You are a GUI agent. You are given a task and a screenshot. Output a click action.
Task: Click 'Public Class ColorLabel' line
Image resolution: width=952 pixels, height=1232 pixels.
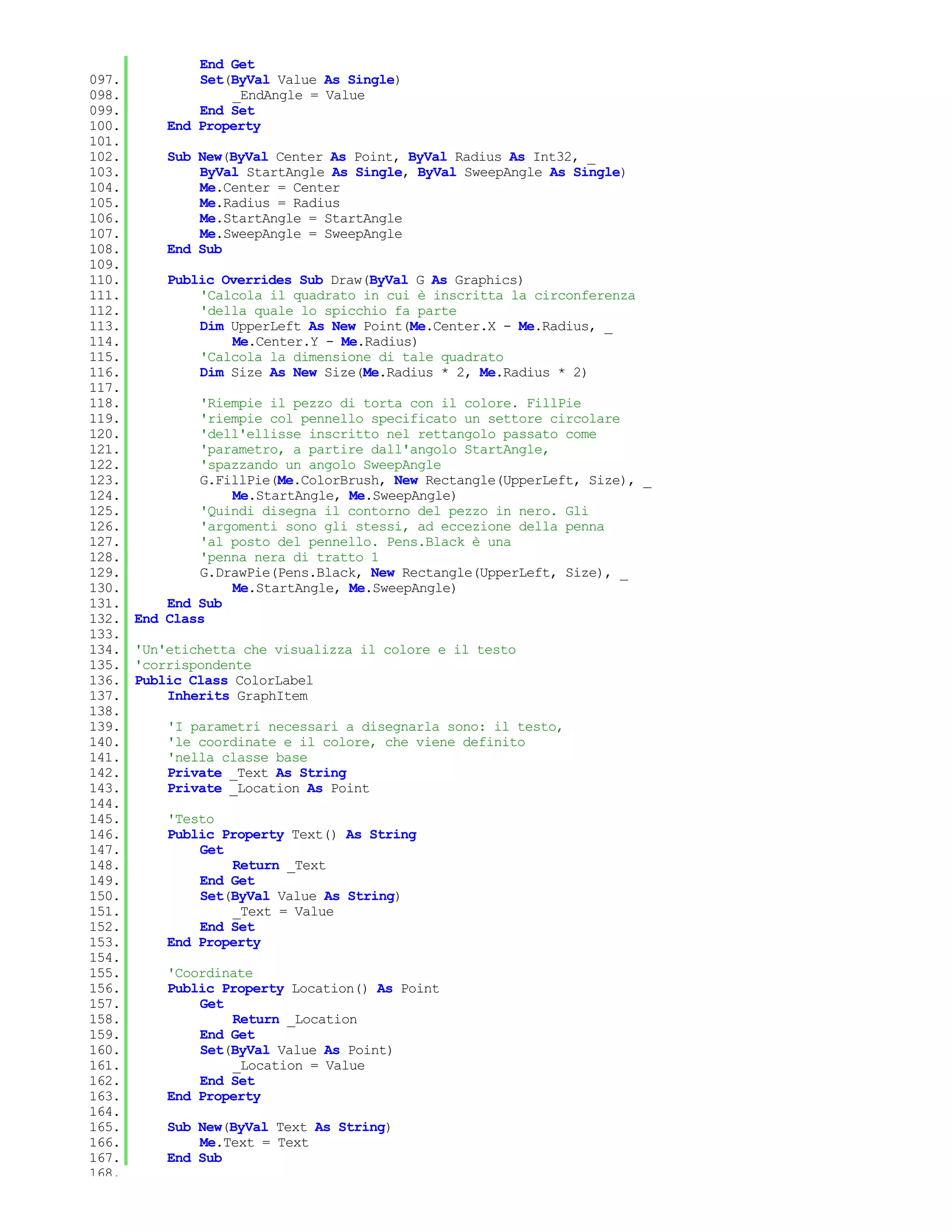click(x=223, y=681)
